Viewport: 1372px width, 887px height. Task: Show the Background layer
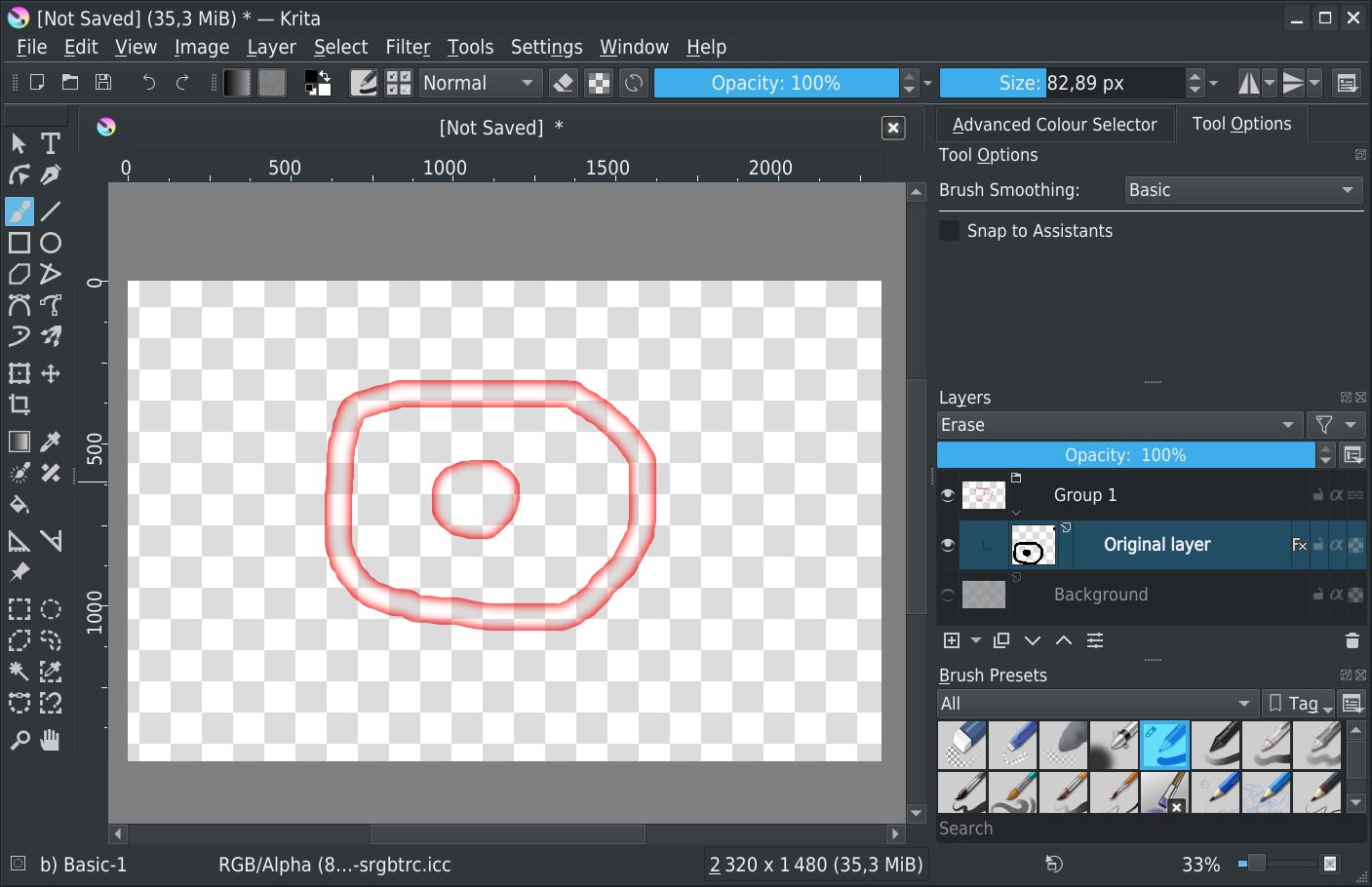[948, 595]
